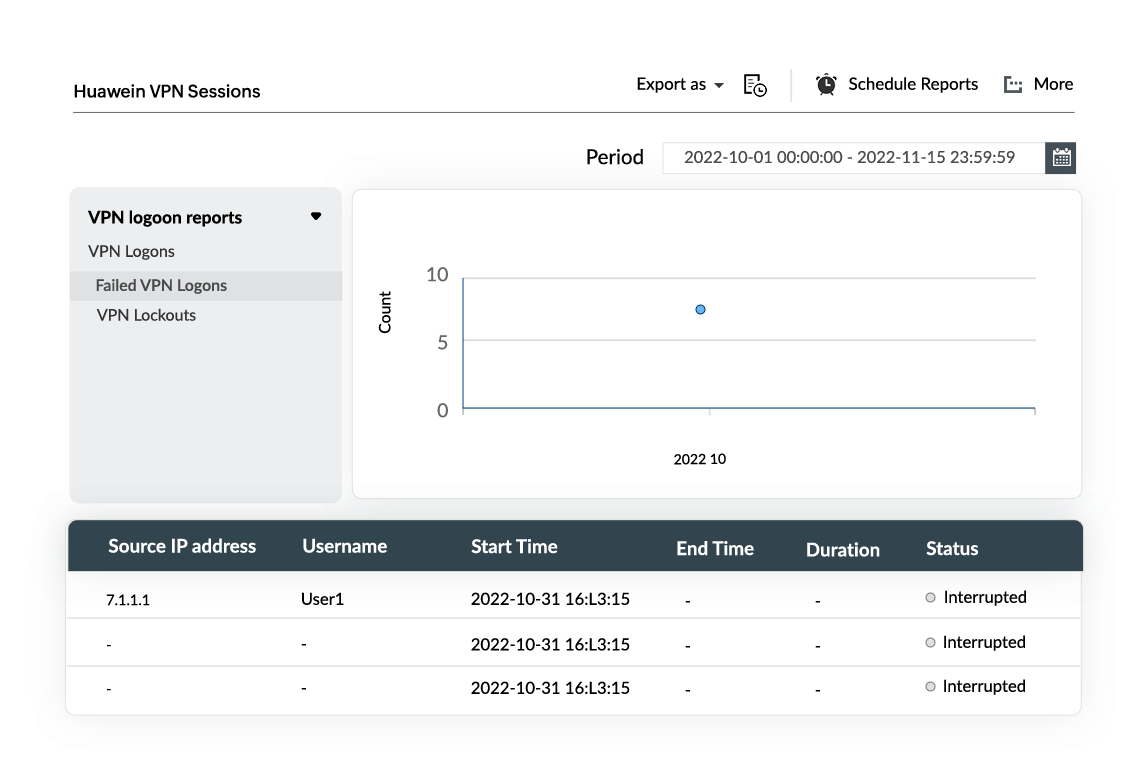Click the More button label
The width and height of the screenshot is (1146, 783).
click(1053, 84)
